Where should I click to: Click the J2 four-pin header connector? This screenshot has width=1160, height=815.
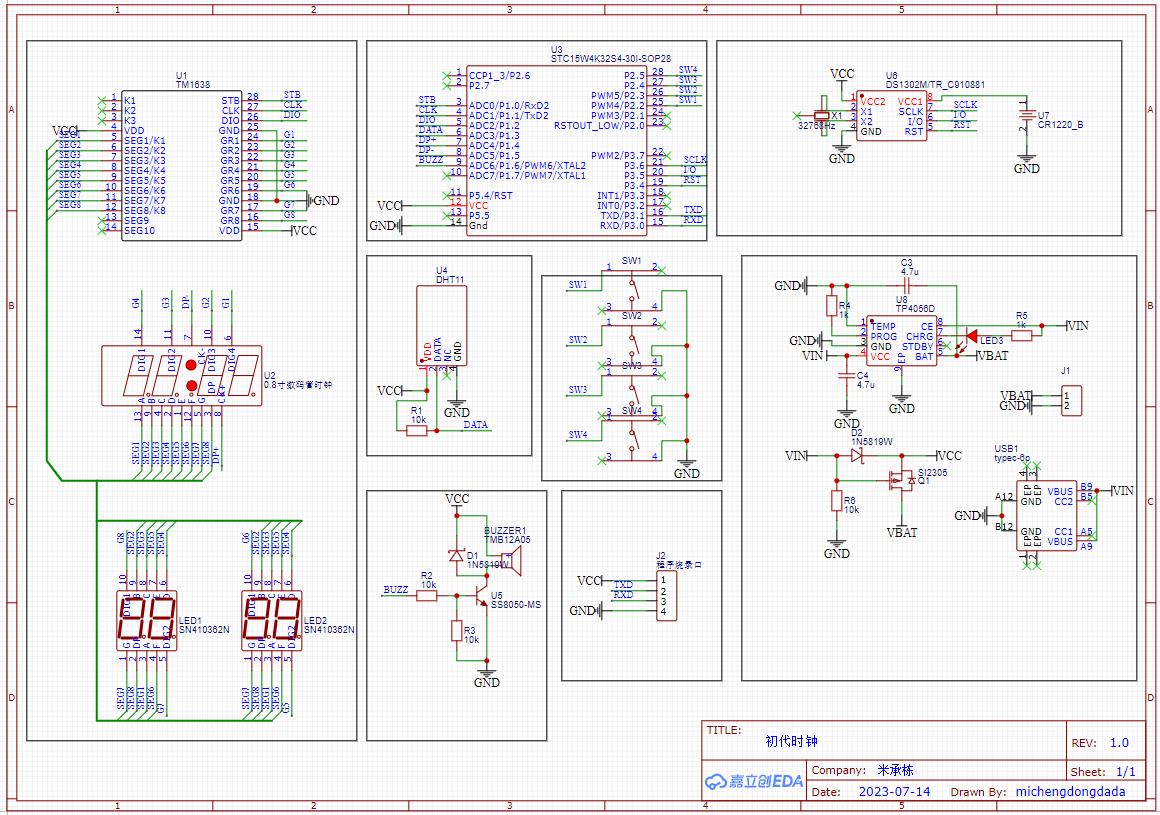pos(665,595)
